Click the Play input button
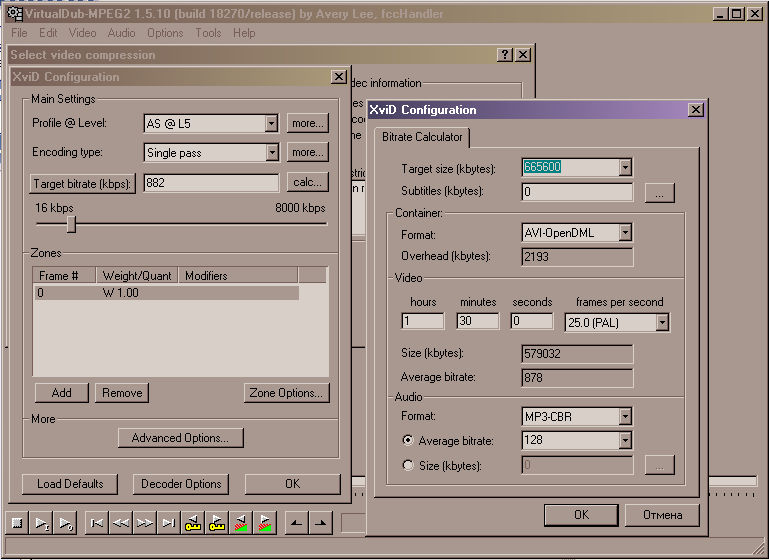The width and height of the screenshot is (769, 560). click(41, 522)
